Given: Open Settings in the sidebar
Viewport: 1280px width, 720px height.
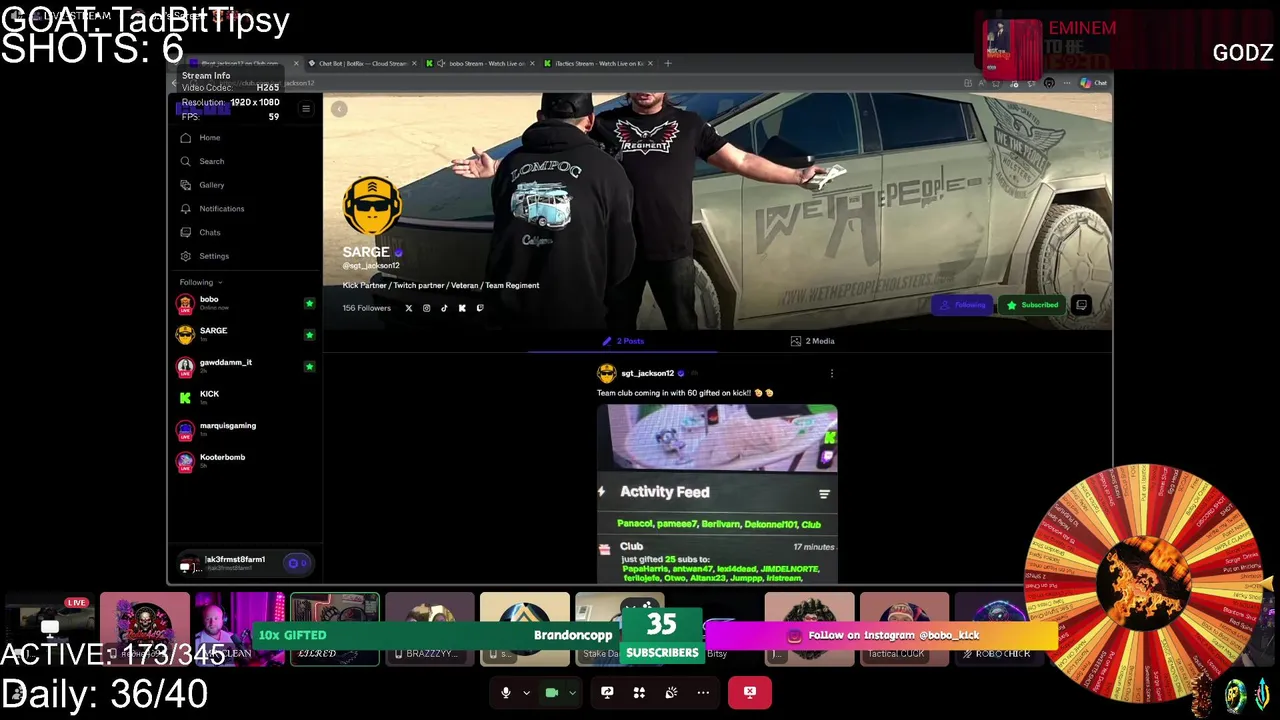Looking at the screenshot, I should (204, 257).
